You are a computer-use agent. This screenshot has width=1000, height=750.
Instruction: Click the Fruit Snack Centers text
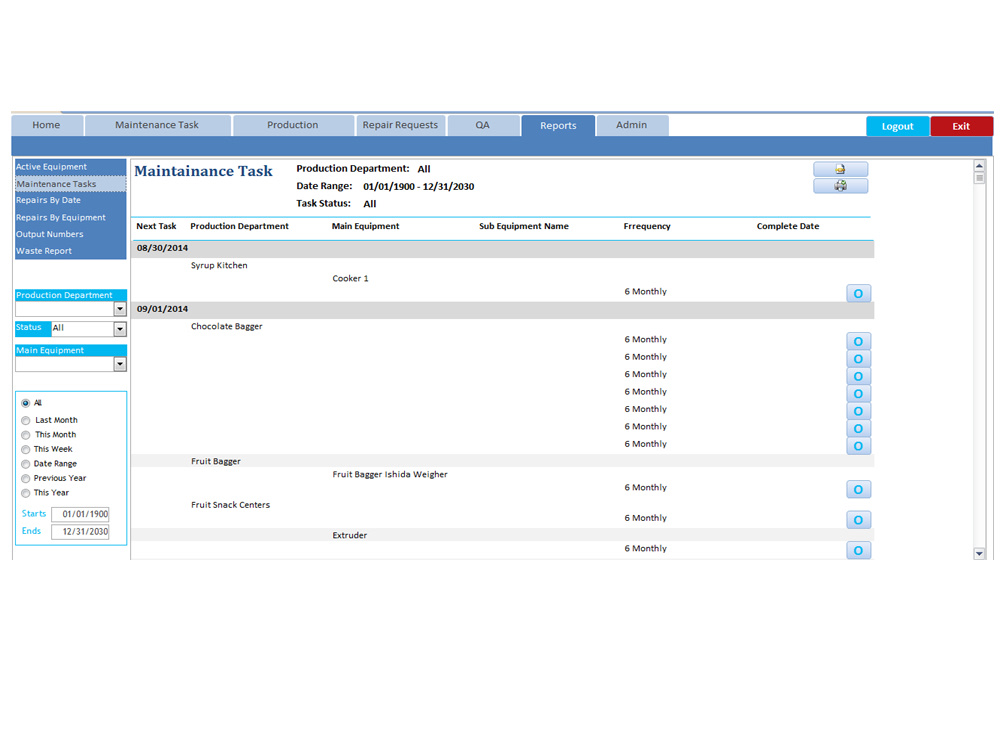click(x=230, y=505)
